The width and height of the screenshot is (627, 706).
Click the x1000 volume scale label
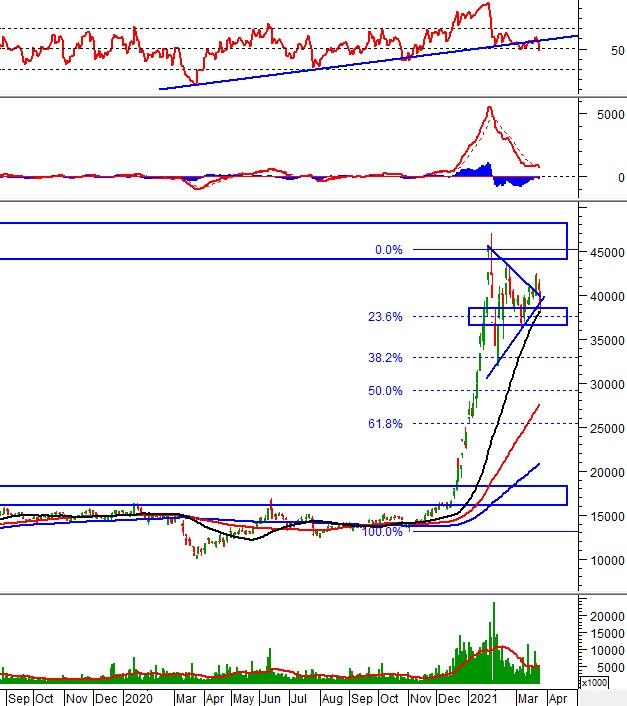click(594, 683)
